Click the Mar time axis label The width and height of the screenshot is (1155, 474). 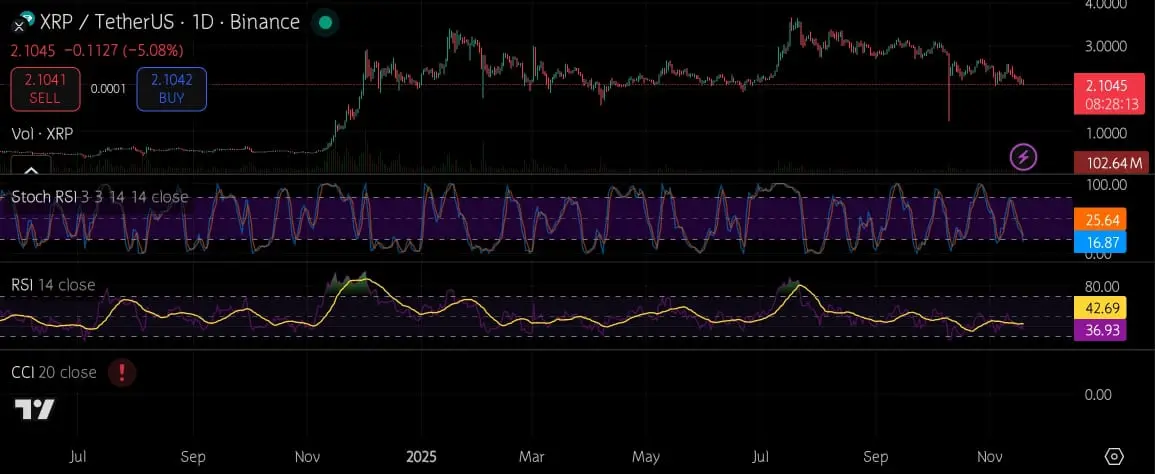[533, 456]
